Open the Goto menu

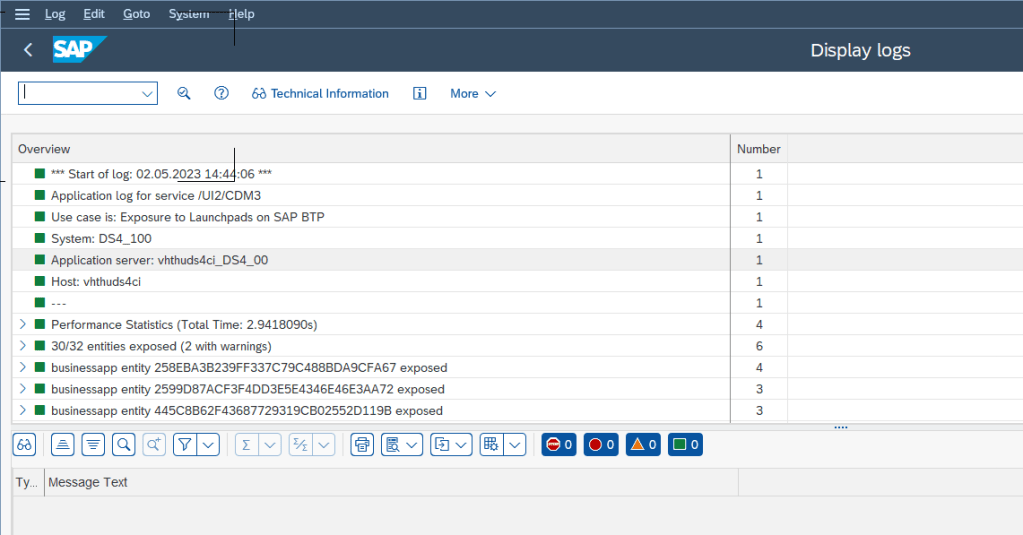136,14
